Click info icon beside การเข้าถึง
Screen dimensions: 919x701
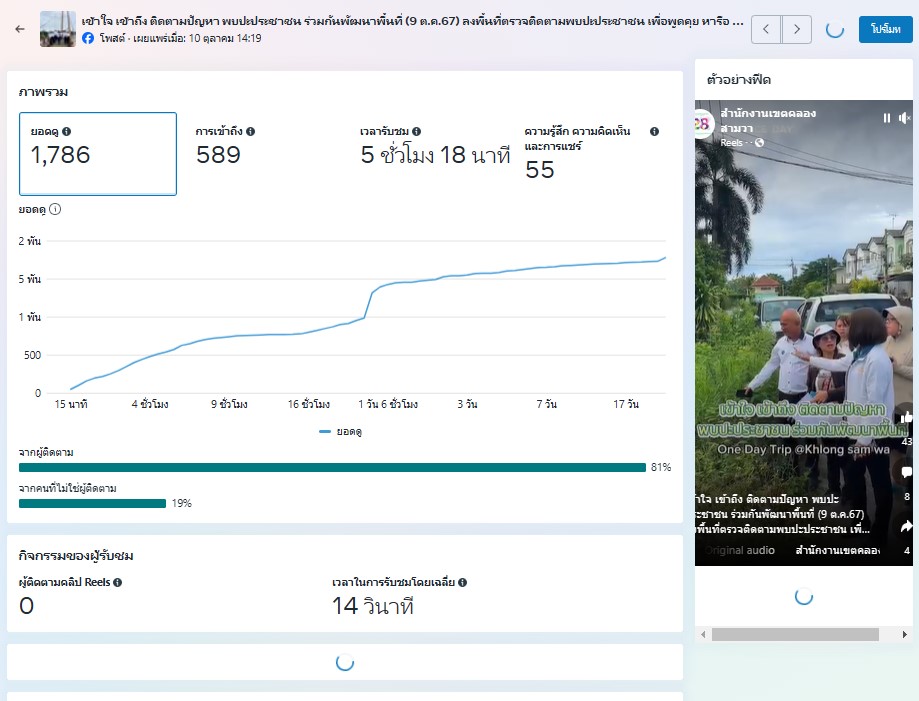tap(251, 131)
